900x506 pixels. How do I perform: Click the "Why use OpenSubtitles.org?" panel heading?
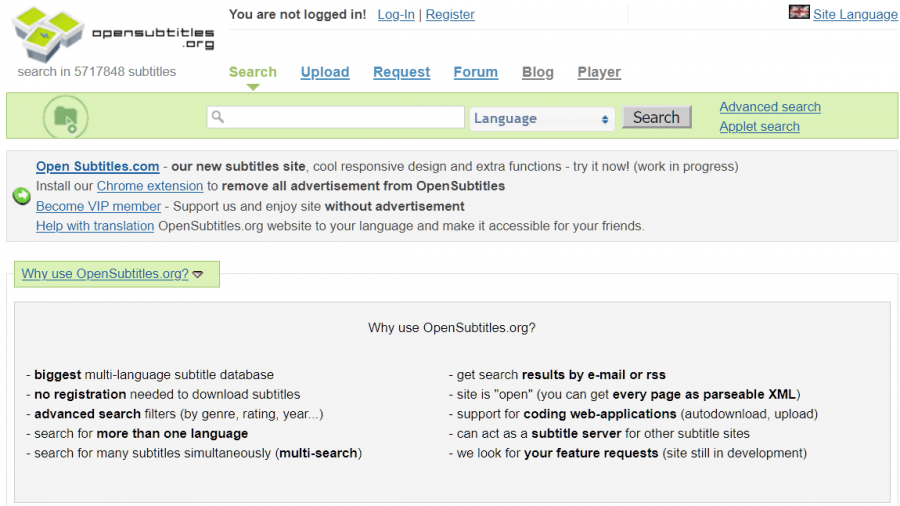click(452, 328)
